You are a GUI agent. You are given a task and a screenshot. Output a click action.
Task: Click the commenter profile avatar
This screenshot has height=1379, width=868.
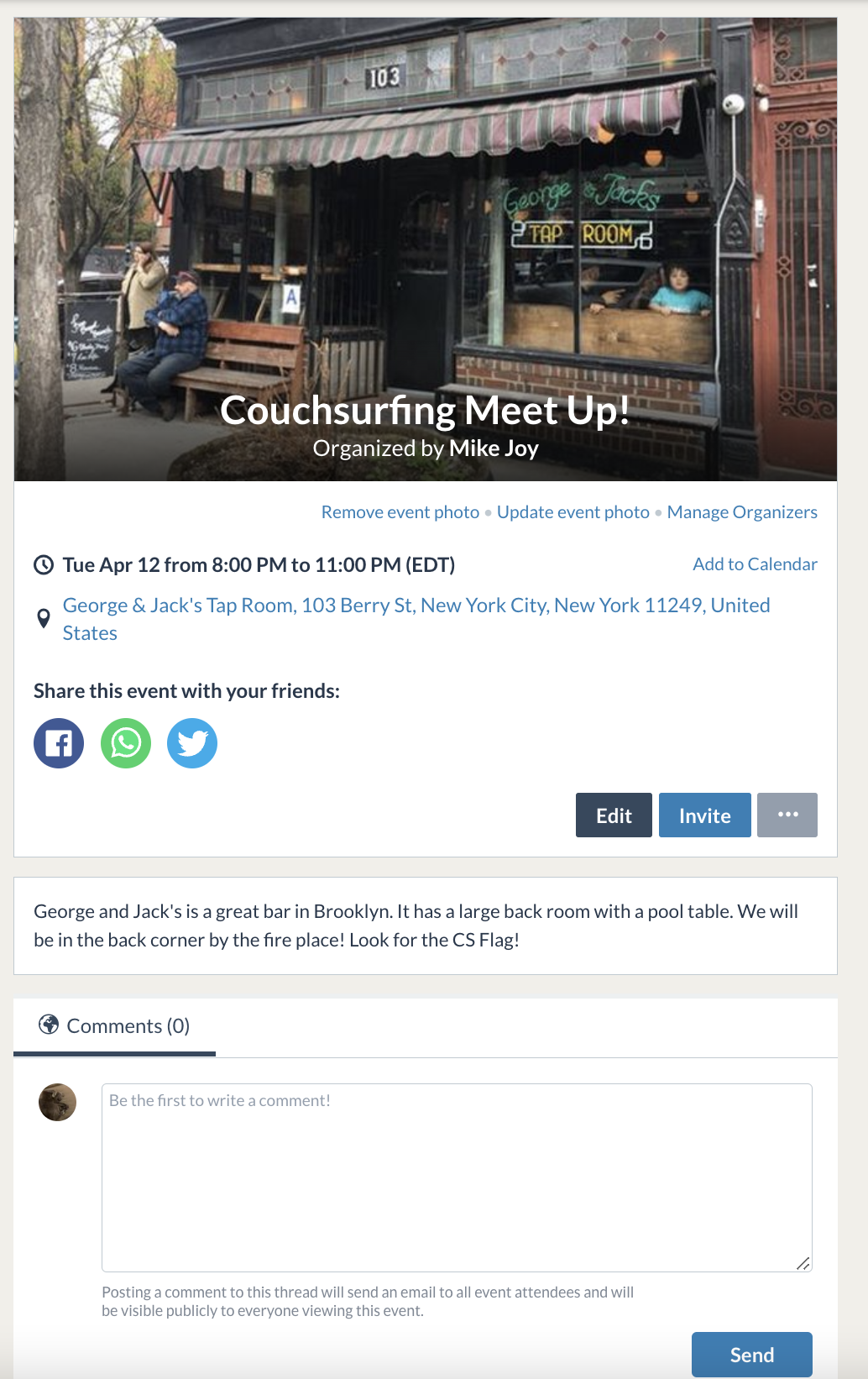(57, 1102)
